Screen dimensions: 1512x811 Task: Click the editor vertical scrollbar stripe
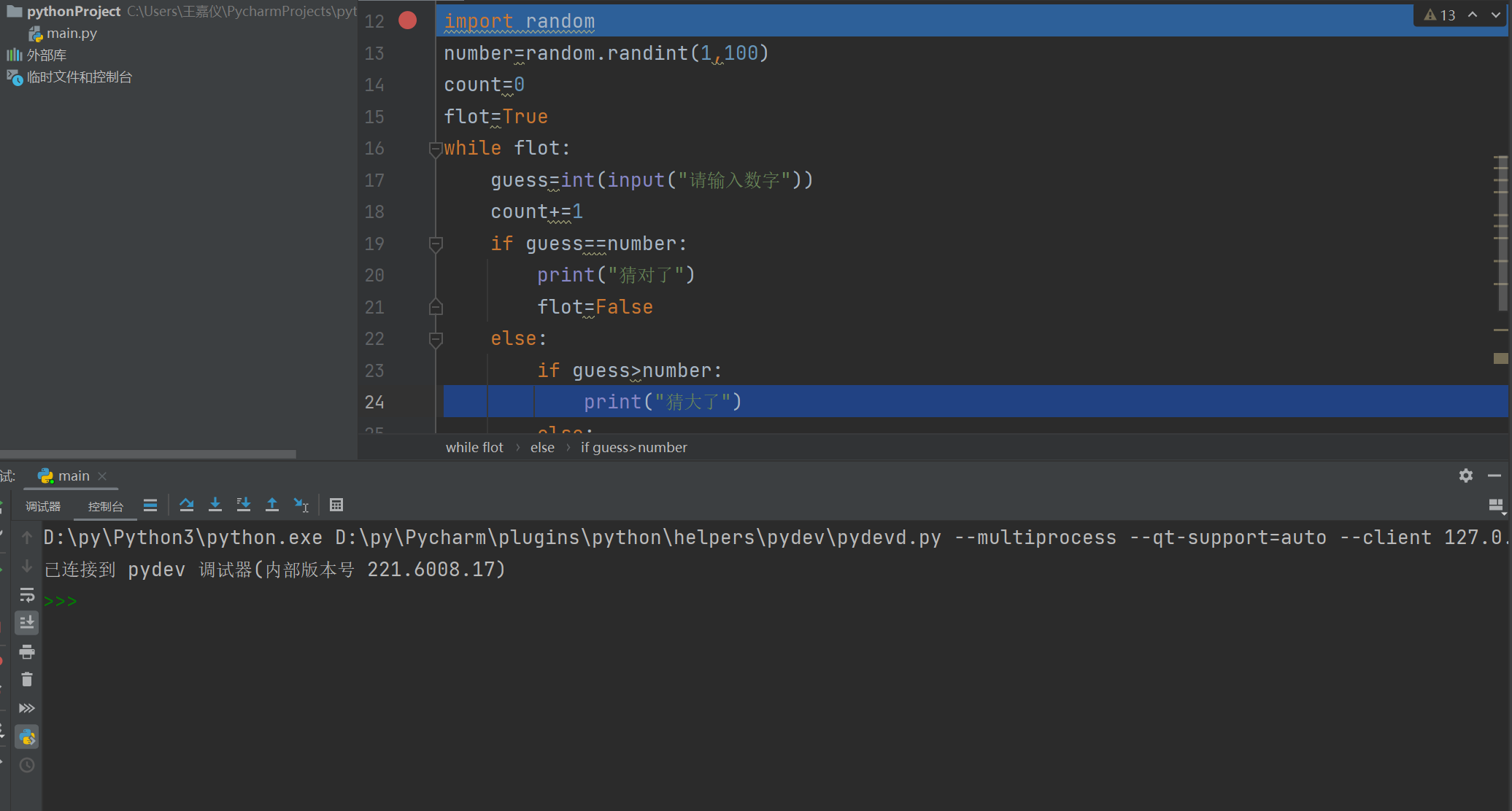[x=1502, y=233]
